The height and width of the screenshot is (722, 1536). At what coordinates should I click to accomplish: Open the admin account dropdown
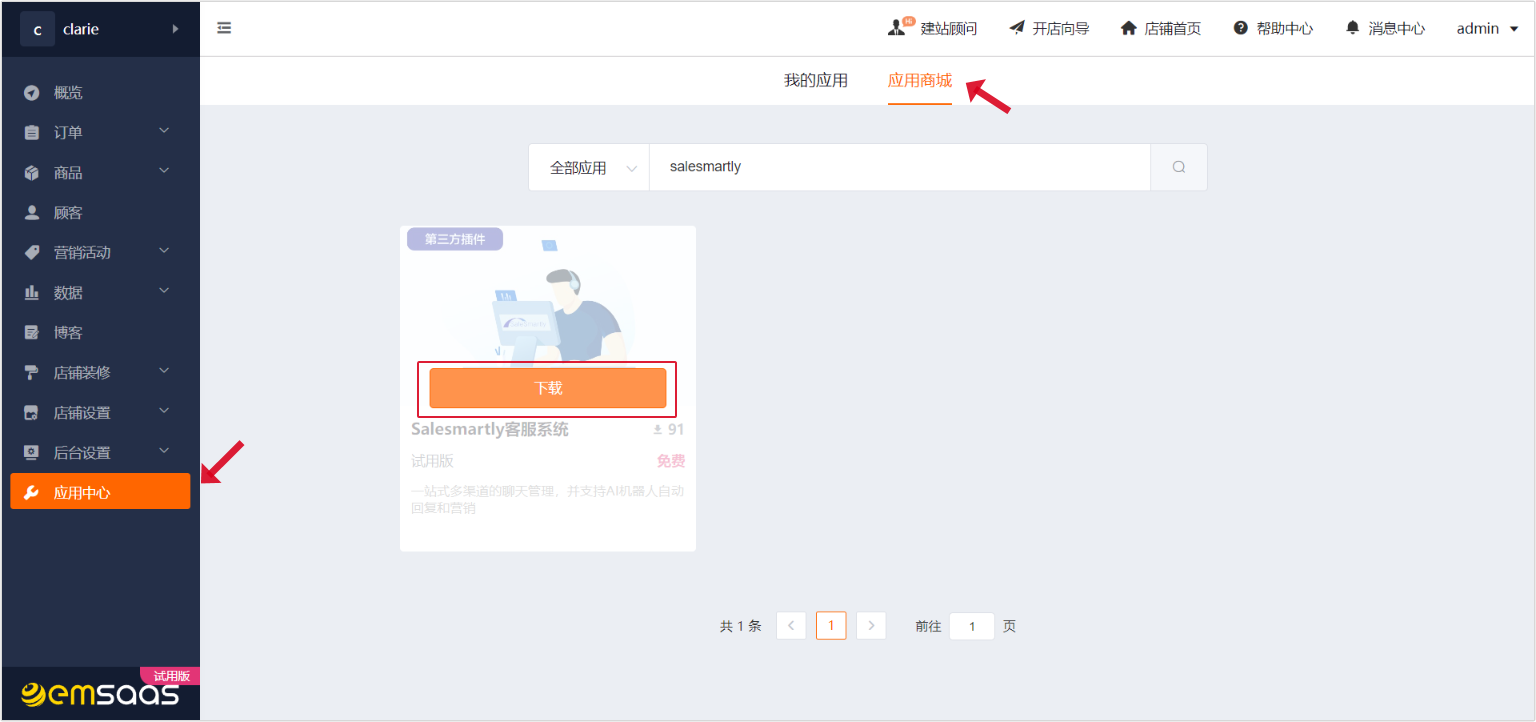(1487, 28)
